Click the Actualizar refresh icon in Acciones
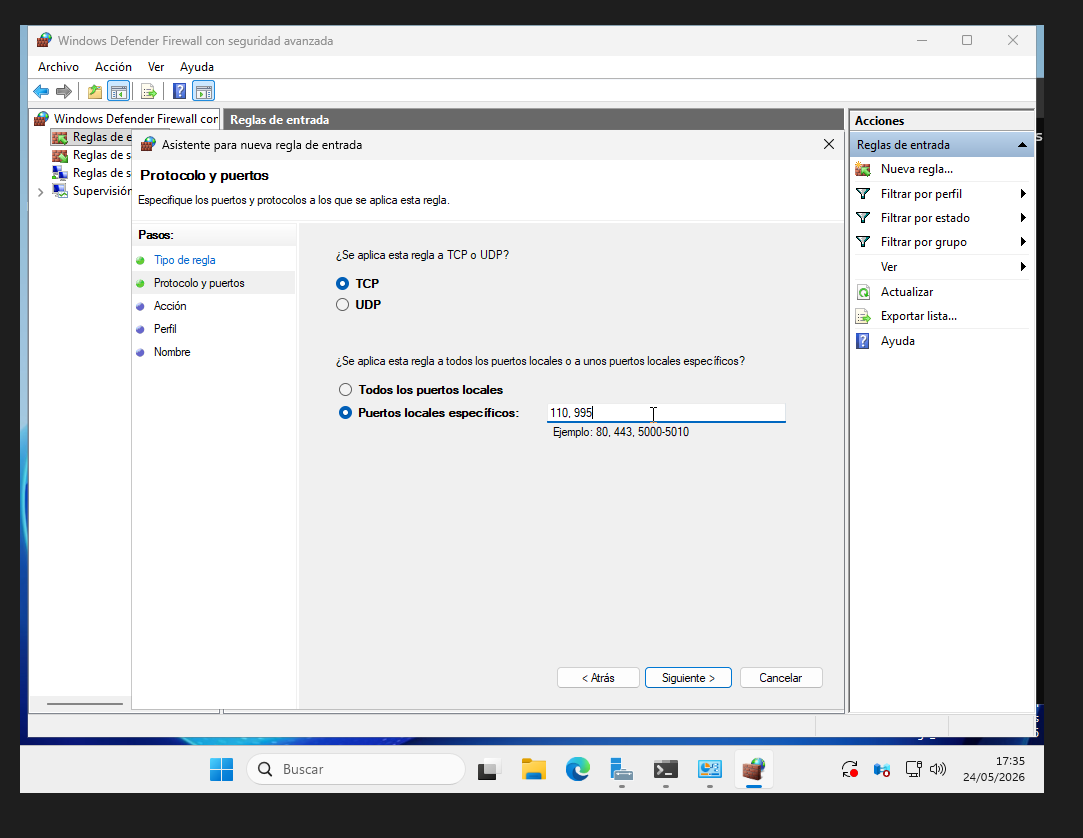The width and height of the screenshot is (1083, 838). tap(863, 292)
